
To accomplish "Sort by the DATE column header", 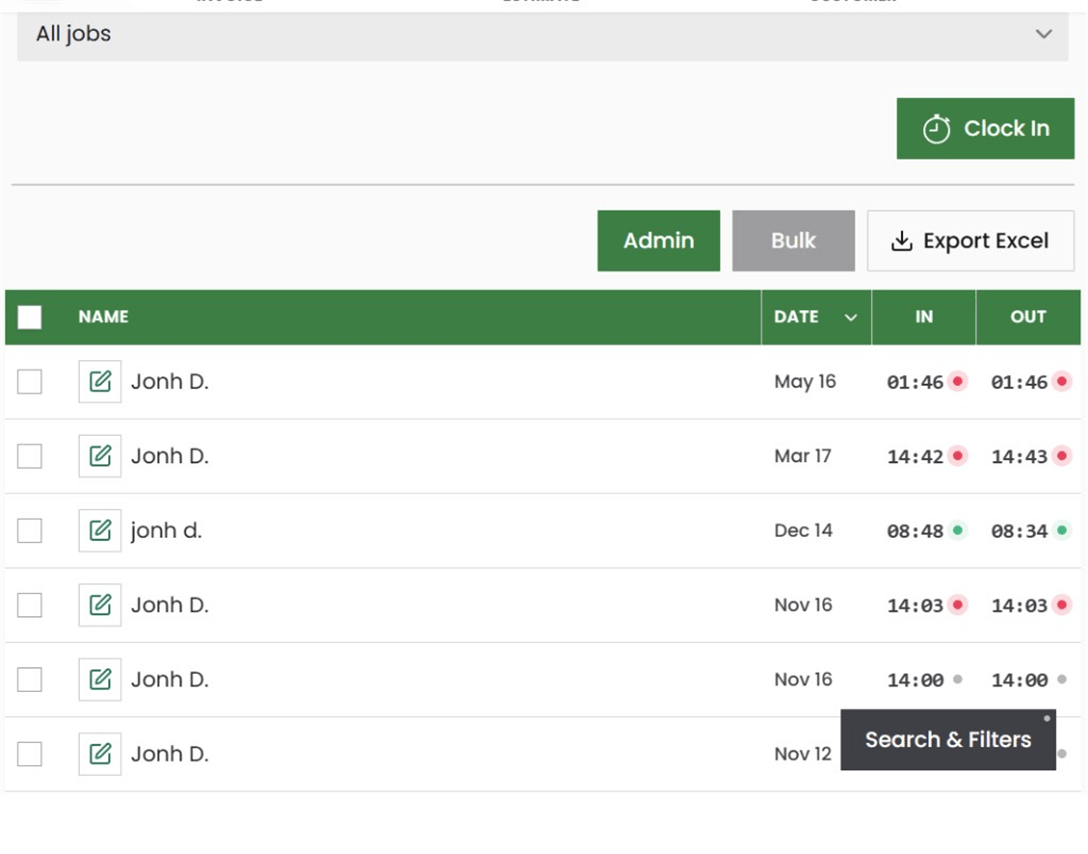I will (816, 317).
